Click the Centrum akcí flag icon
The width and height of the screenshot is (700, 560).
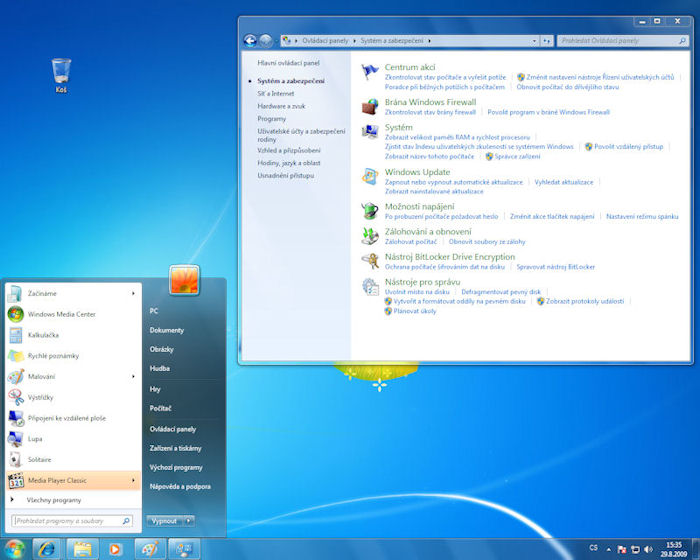370,71
